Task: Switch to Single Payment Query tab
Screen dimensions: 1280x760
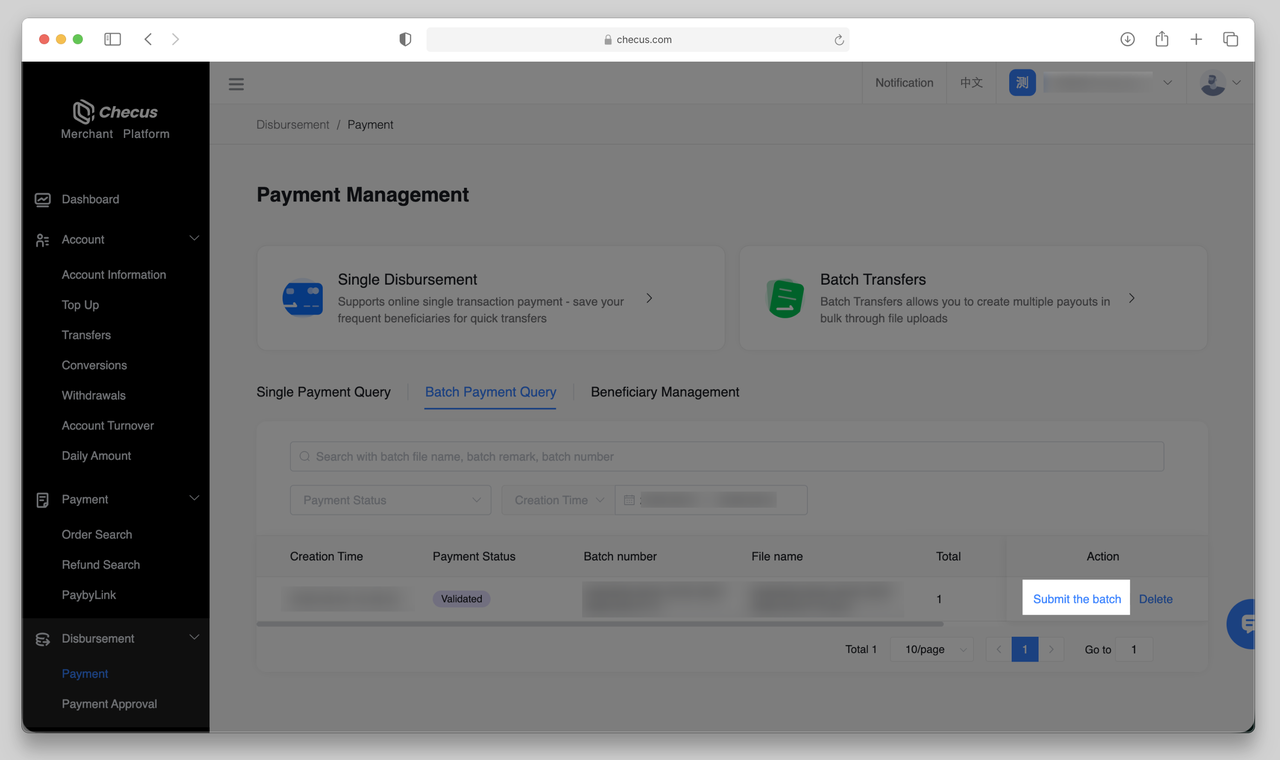Action: 323,392
